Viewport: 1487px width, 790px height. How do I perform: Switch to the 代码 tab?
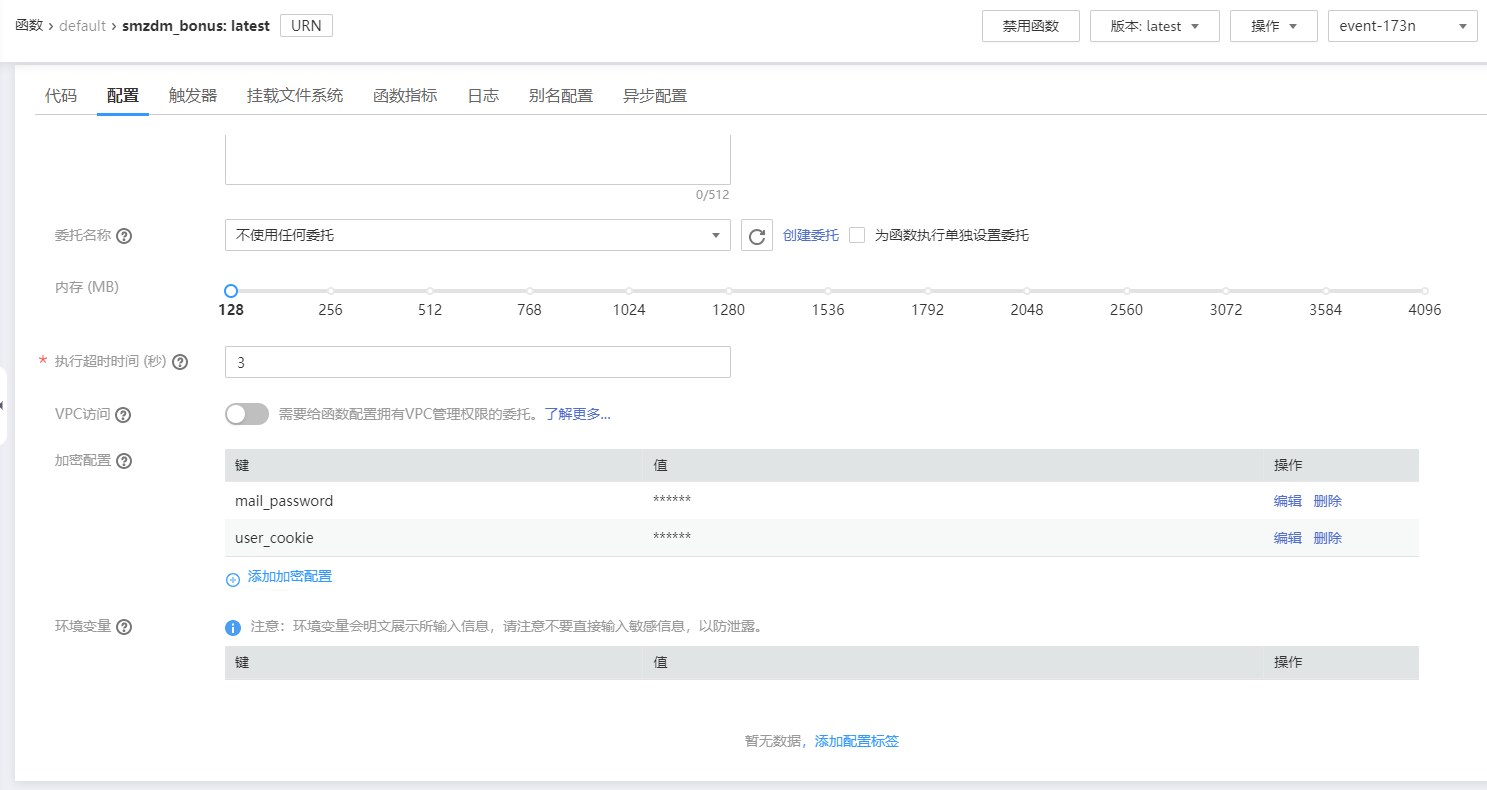(x=61, y=96)
